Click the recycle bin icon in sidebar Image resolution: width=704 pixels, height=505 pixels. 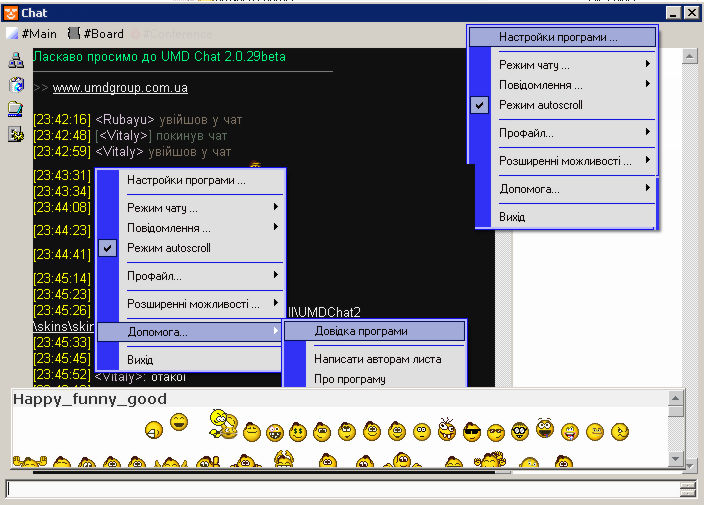[15, 85]
